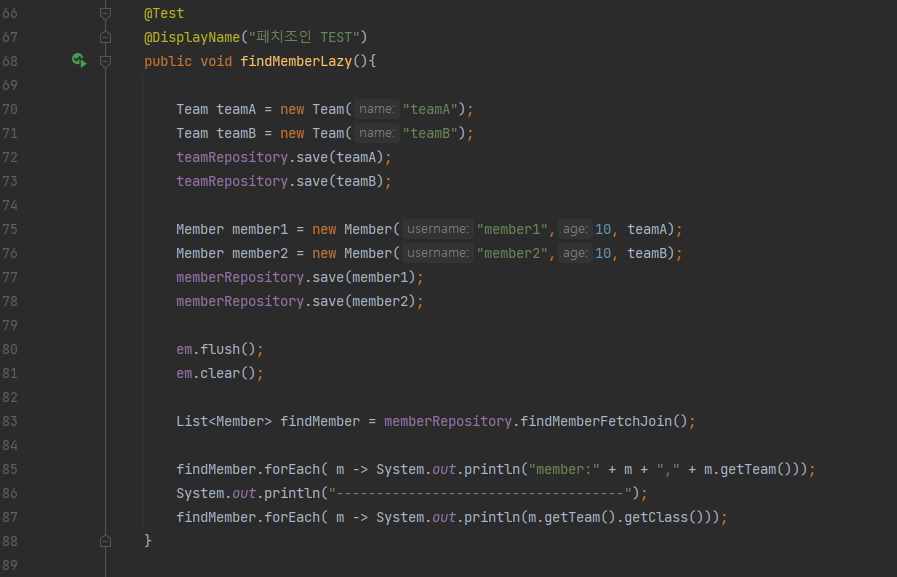Viewport: 897px width, 577px height.
Task: Click line number 68 in the gutter
Action: tap(10, 61)
